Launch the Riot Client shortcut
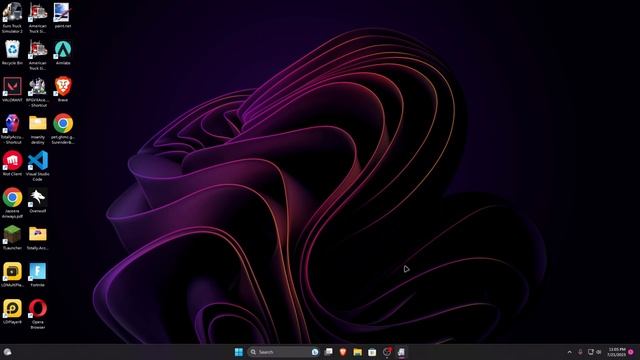Viewport: 640px width, 360px height. pos(12,163)
